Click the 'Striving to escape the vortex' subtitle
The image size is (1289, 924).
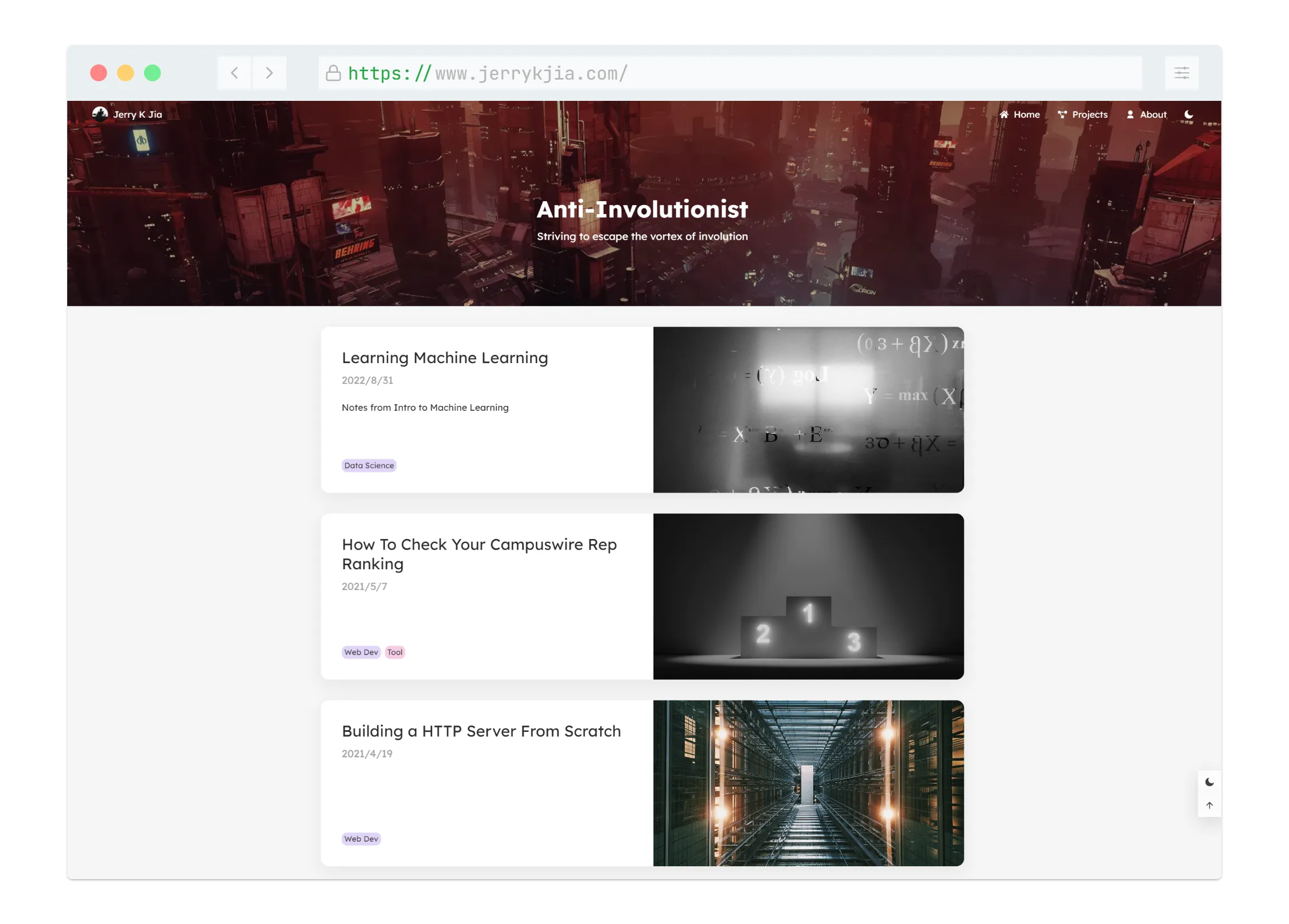(x=642, y=236)
